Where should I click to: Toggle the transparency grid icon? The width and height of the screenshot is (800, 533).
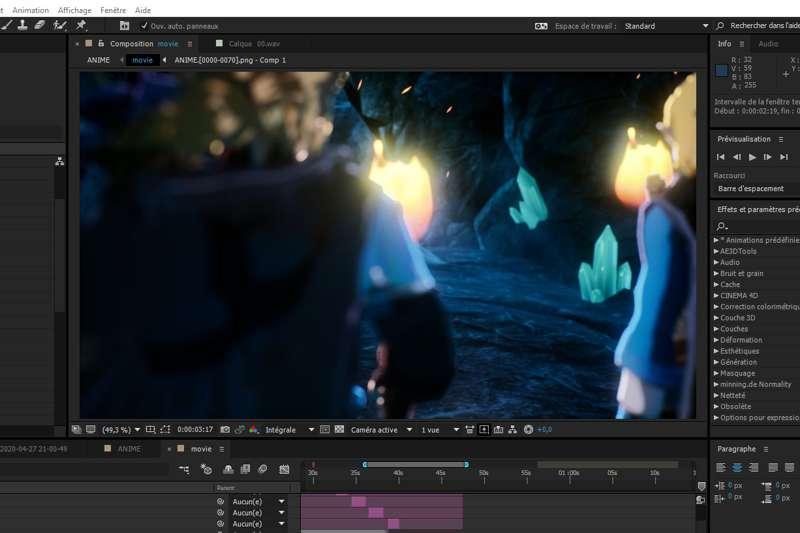pyautogui.click(x=339, y=430)
